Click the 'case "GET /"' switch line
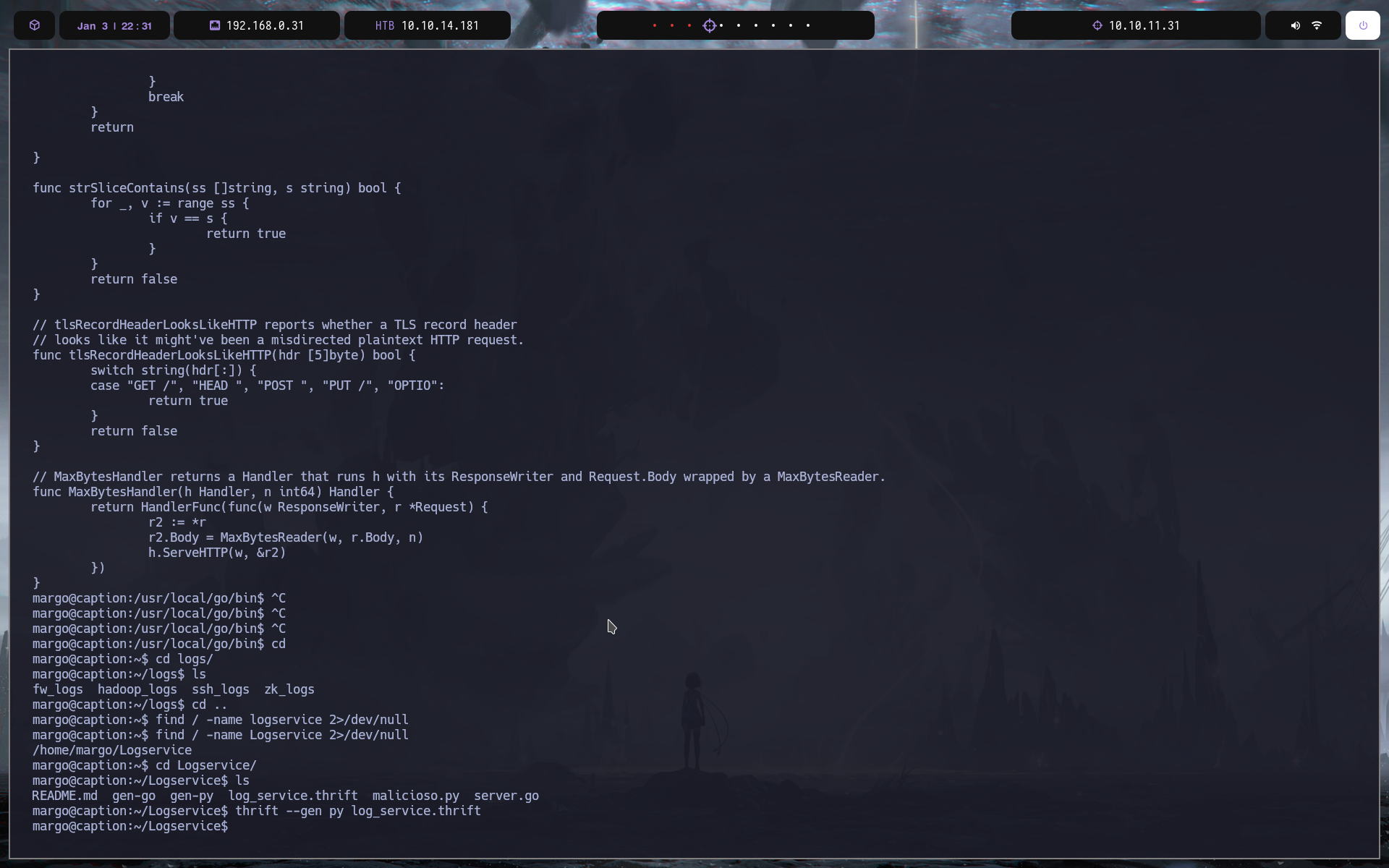 [x=268, y=386]
